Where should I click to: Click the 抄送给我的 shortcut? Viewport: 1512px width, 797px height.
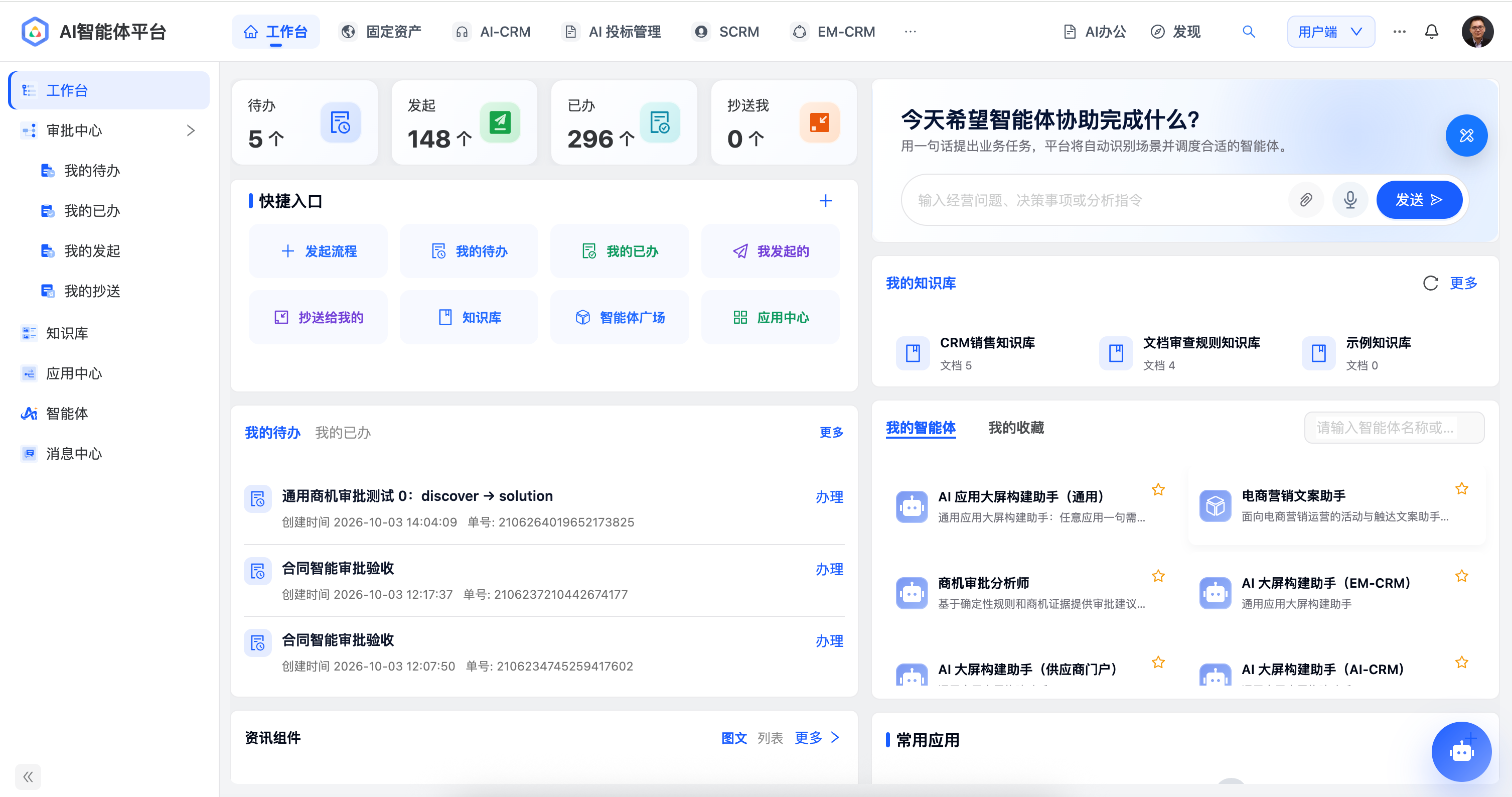point(318,317)
